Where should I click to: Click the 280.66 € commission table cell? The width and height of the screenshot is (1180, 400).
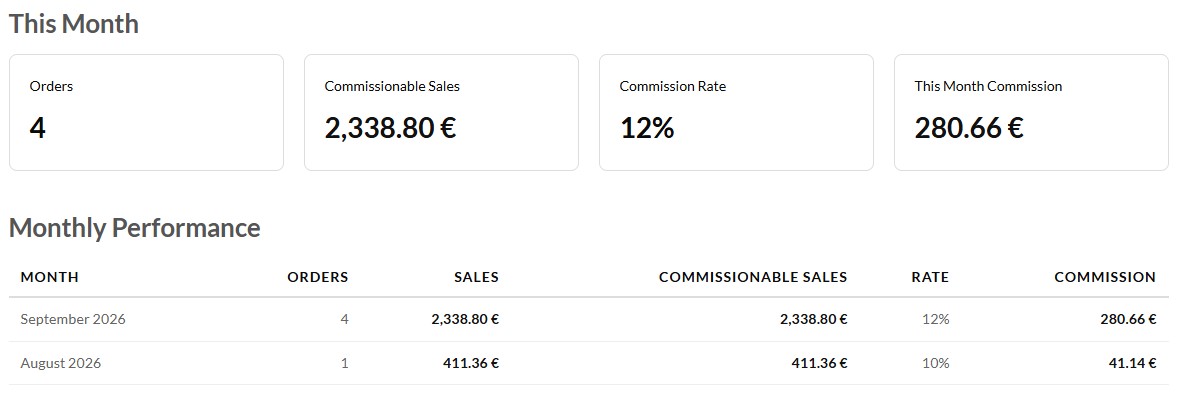click(x=1128, y=320)
